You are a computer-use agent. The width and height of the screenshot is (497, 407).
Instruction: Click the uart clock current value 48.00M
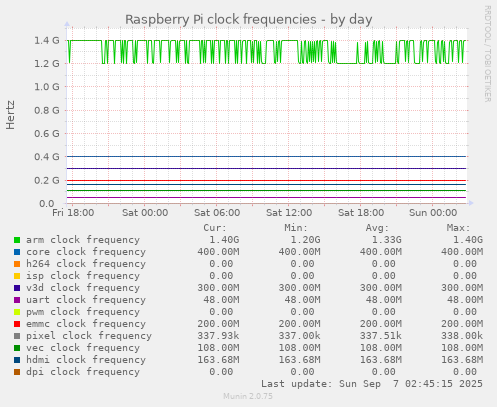point(221,300)
